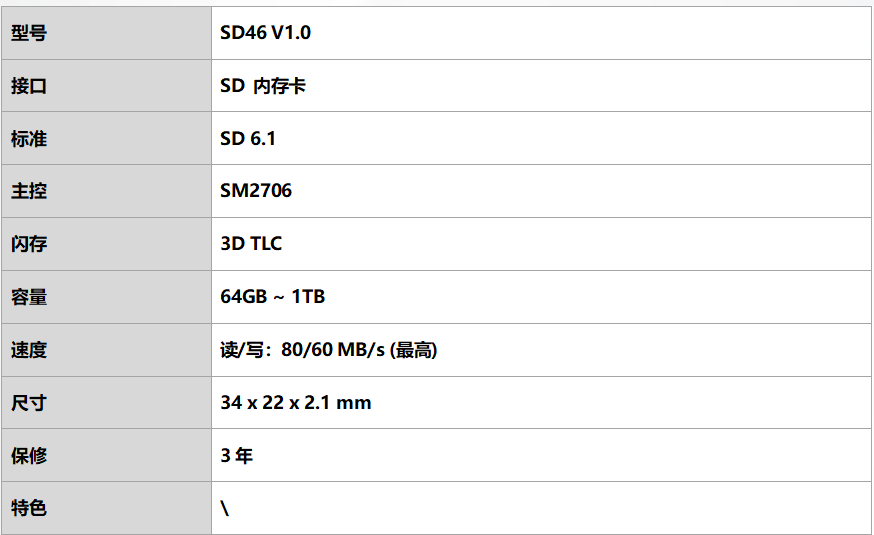Click the 容量 label cell
The width and height of the screenshot is (874, 535).
106,296
